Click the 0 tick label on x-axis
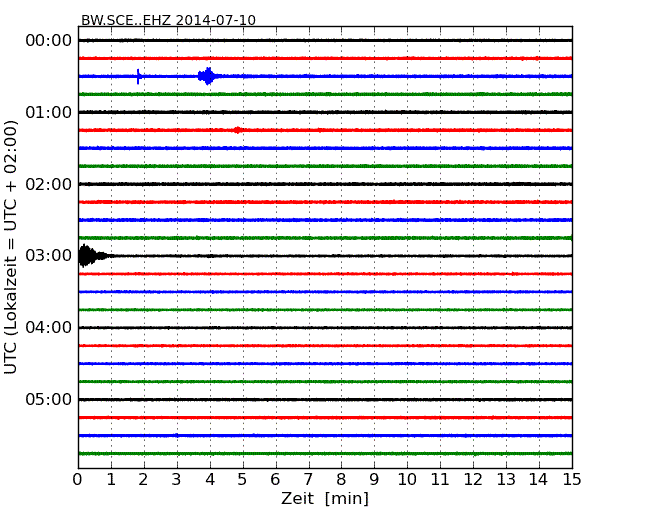The image size is (650, 520). 78,480
